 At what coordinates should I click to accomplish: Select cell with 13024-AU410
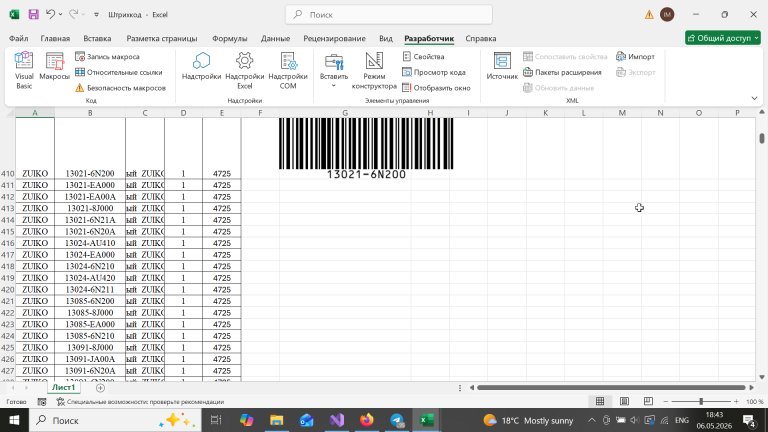90,243
